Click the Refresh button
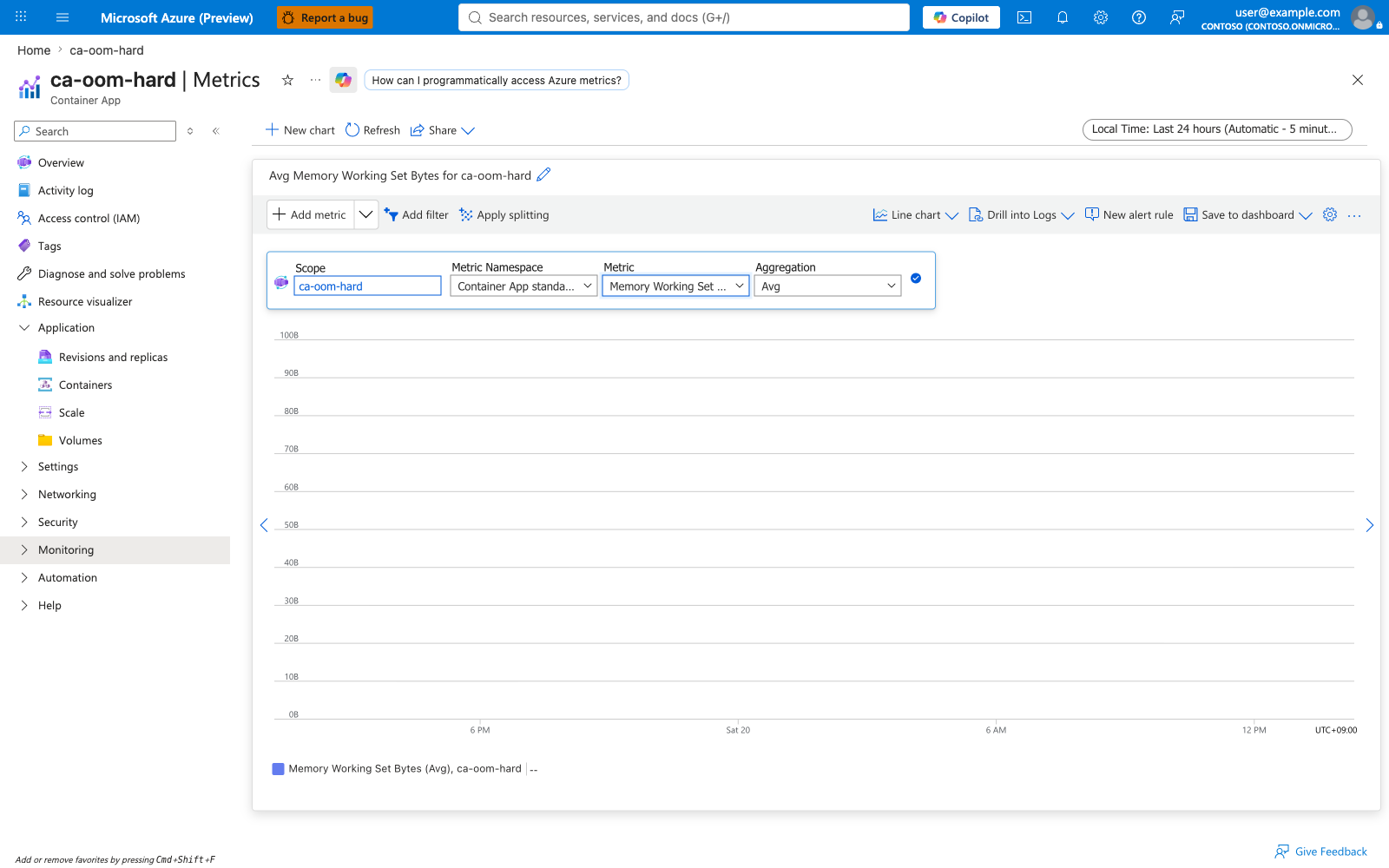The height and width of the screenshot is (868, 1389). 372,130
